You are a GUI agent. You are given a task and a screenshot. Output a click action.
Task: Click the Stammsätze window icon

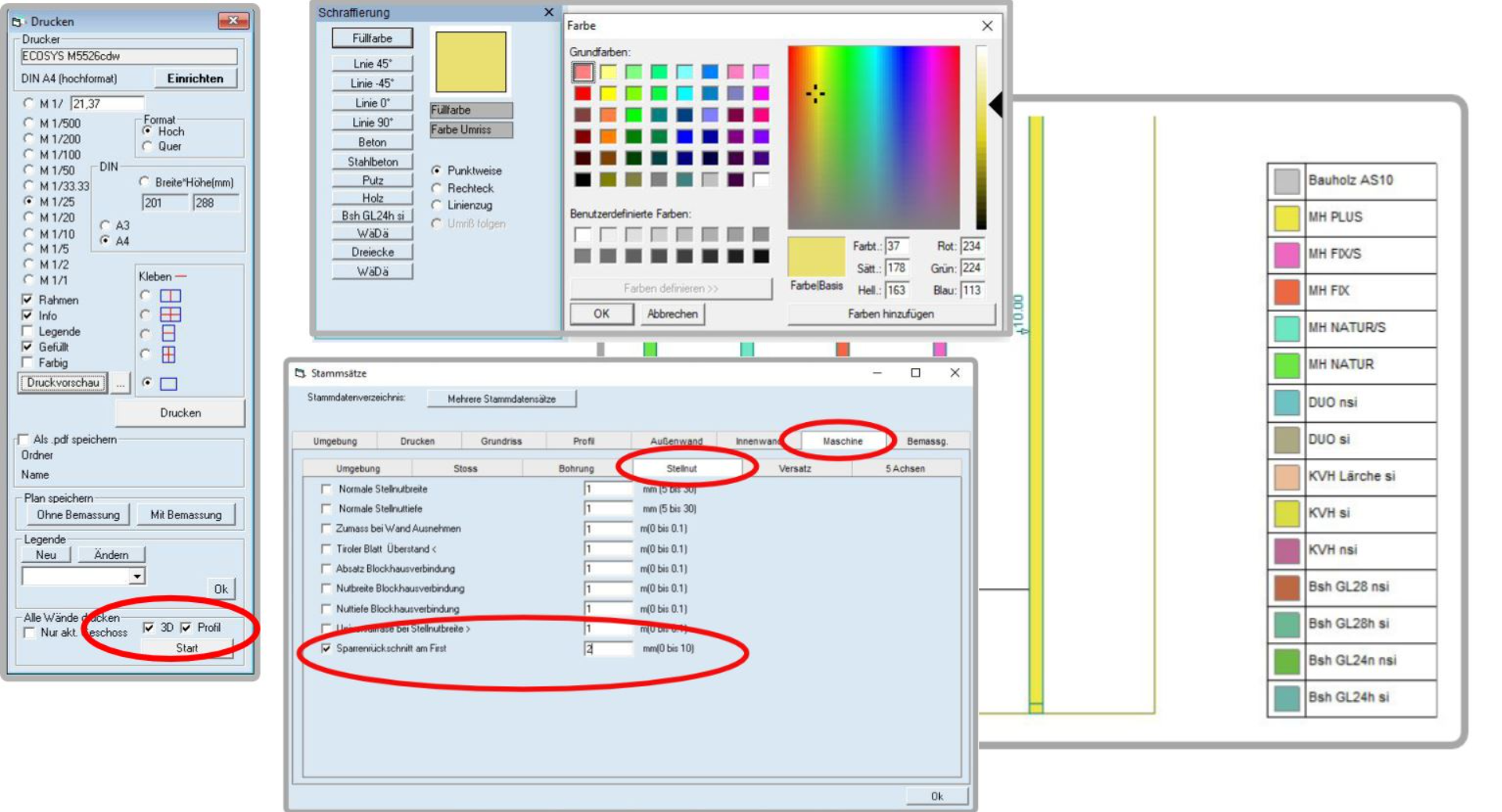coord(300,373)
